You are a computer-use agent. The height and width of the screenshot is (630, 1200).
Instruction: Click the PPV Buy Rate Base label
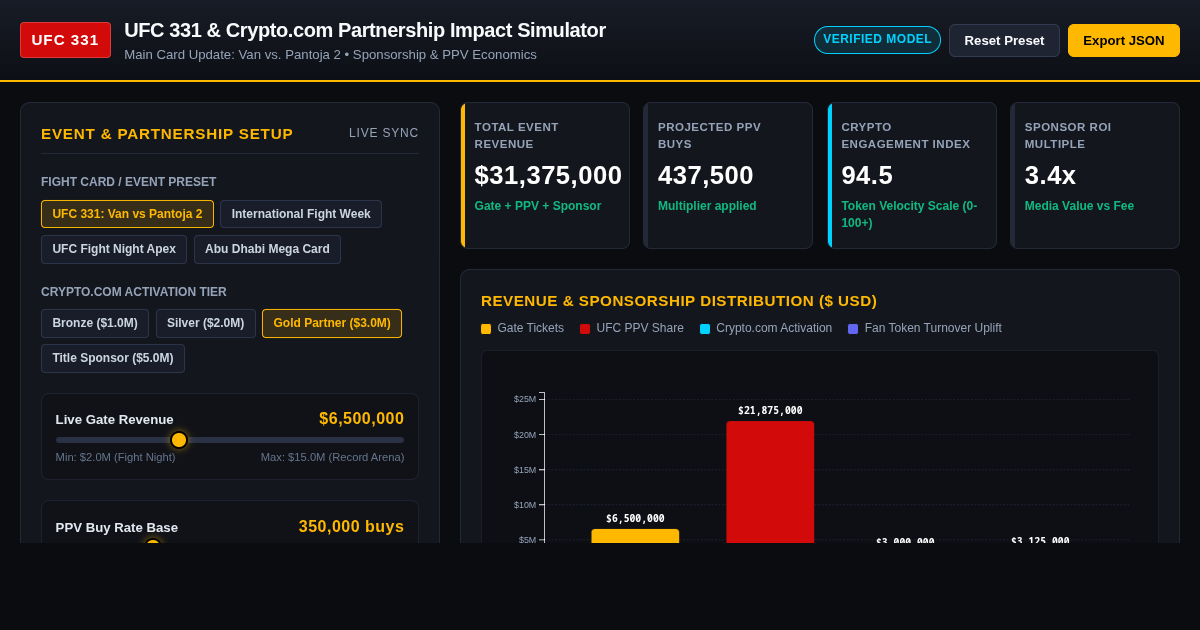point(117,528)
